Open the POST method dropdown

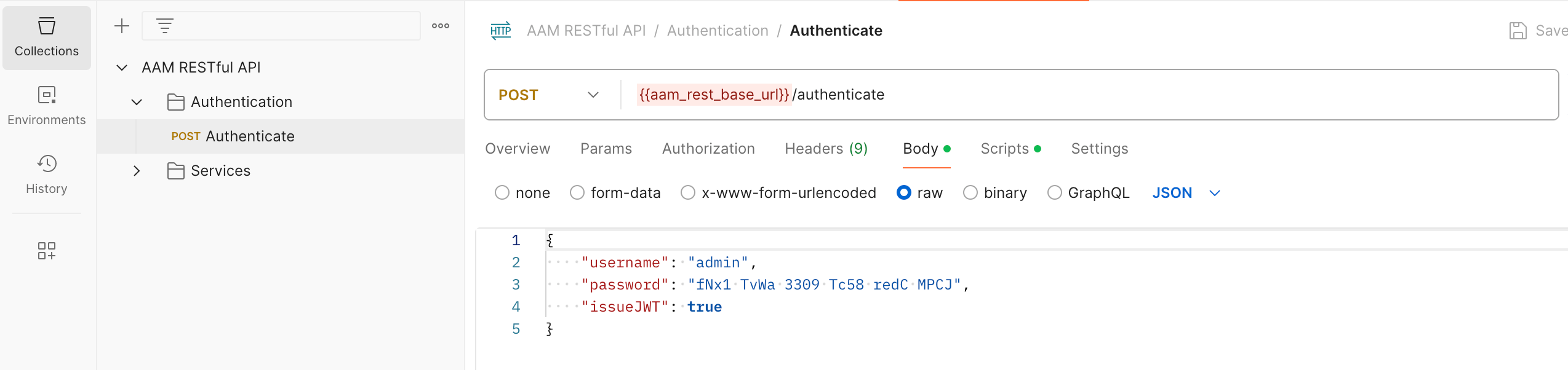[548, 95]
